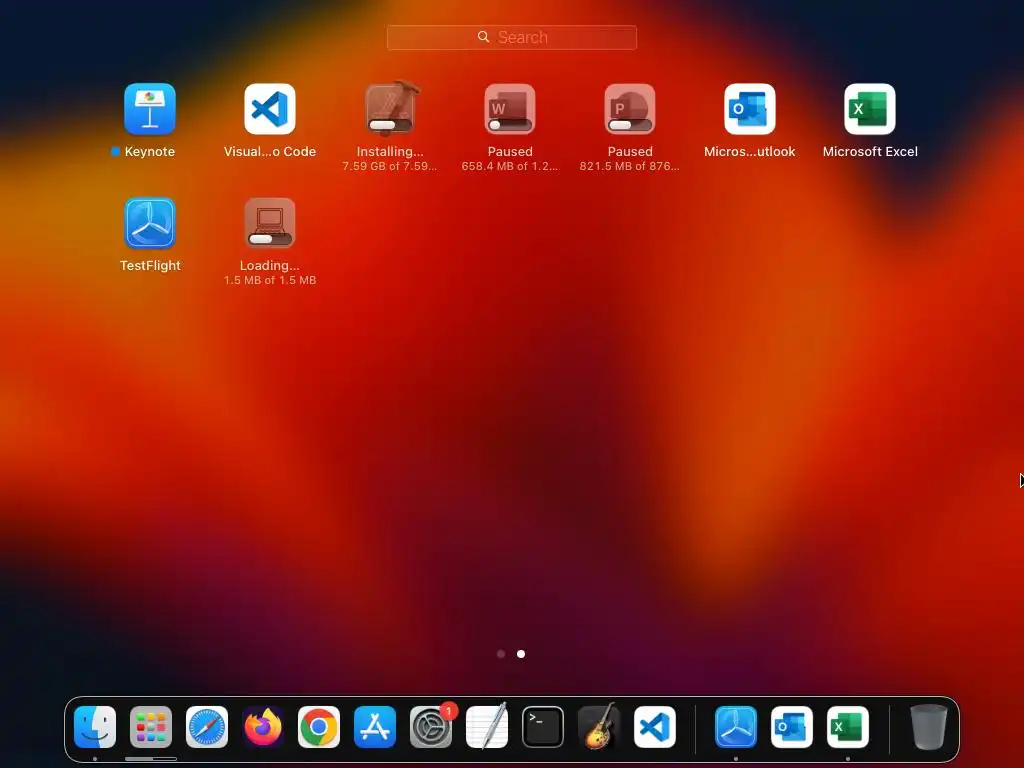
Task: Open System Preferences with badge in Dock
Action: click(x=431, y=727)
